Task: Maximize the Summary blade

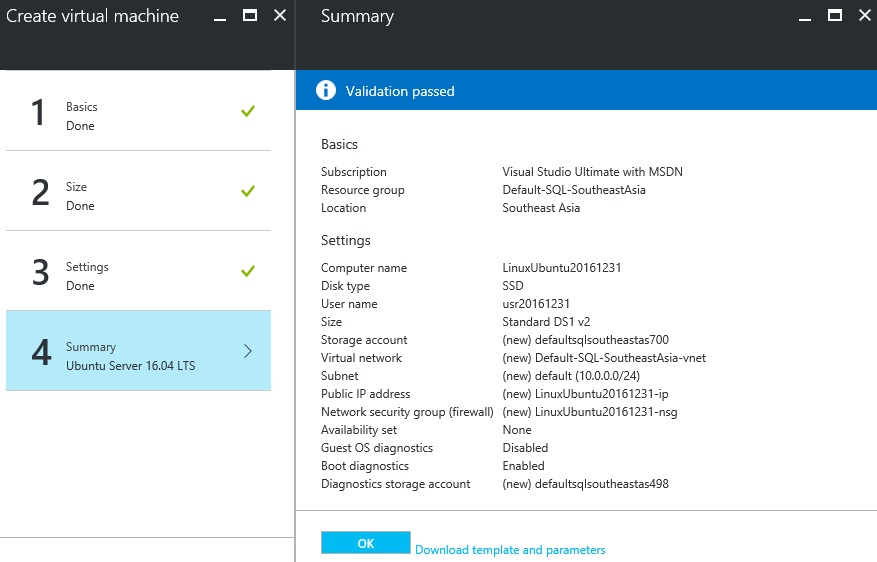Action: click(x=835, y=15)
